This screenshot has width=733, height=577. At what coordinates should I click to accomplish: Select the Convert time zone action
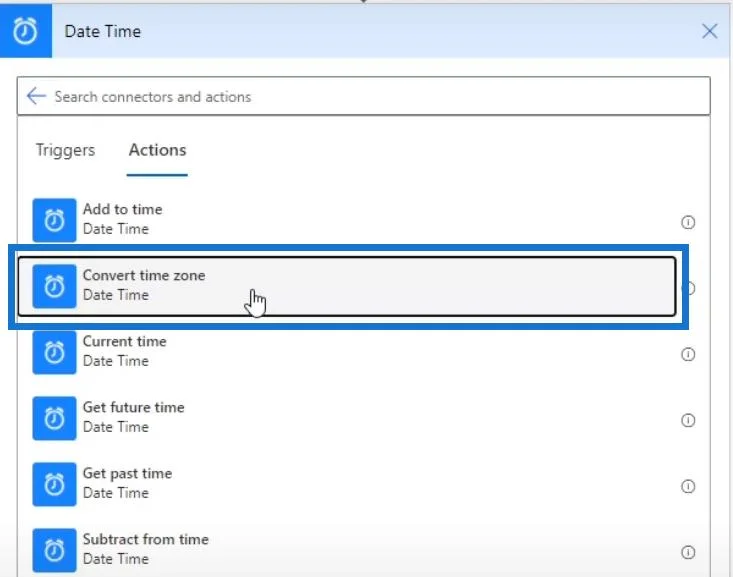coord(347,286)
